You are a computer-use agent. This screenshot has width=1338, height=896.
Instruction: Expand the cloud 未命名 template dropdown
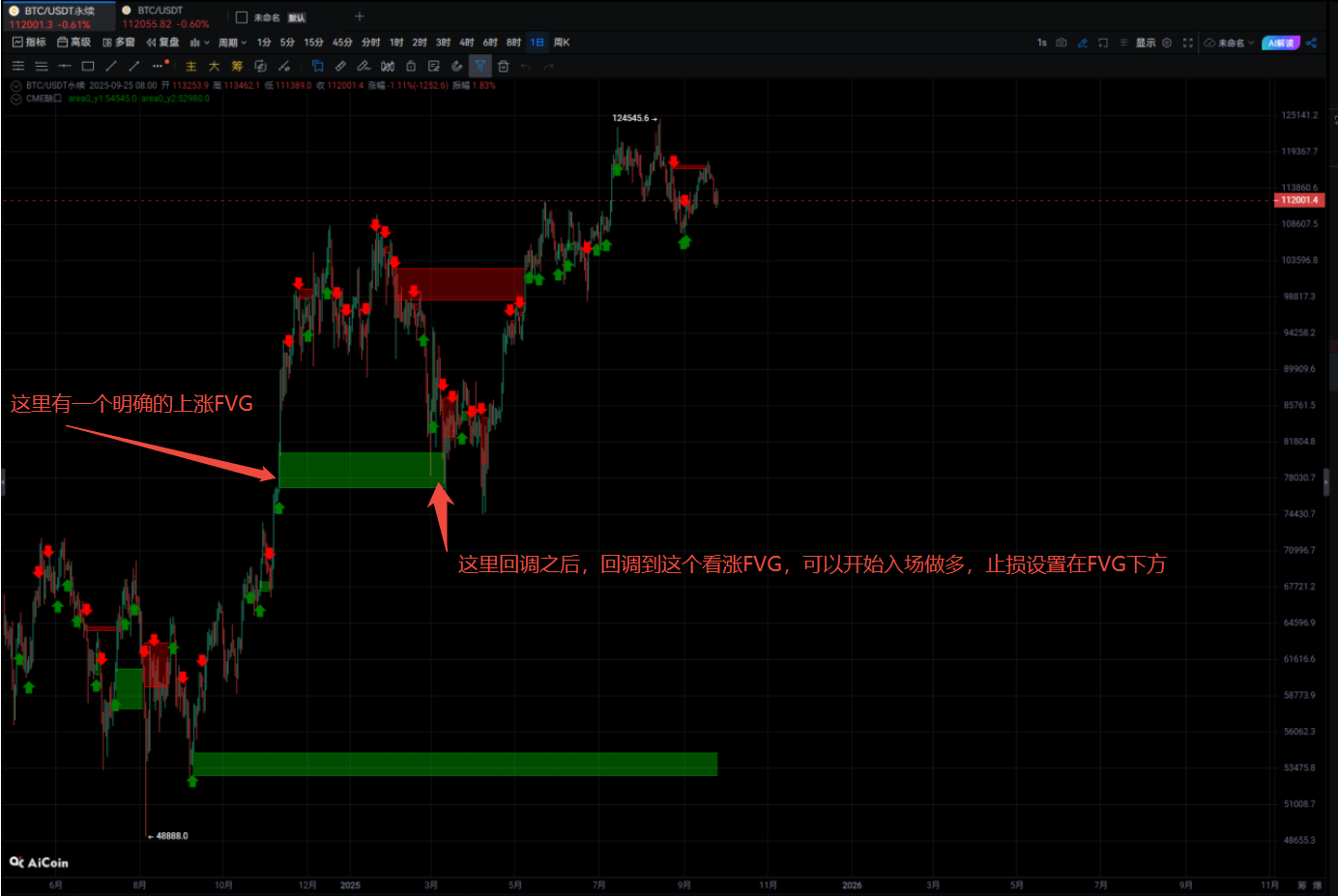(x=1230, y=43)
